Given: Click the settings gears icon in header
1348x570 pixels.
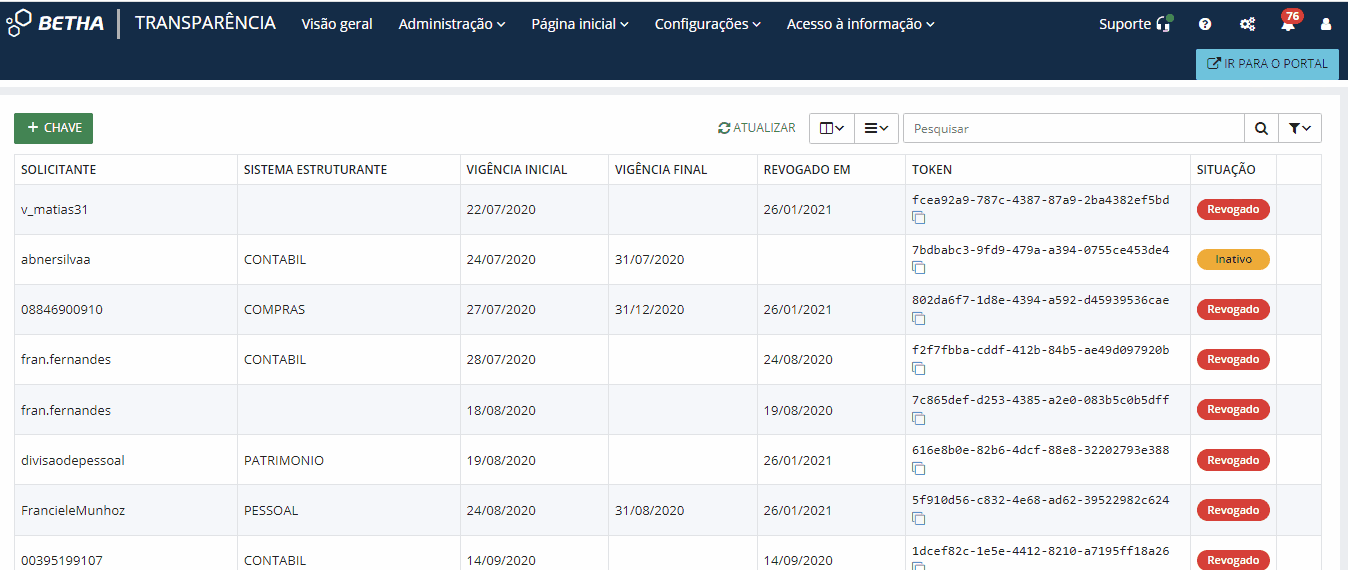Looking at the screenshot, I should 1247,24.
